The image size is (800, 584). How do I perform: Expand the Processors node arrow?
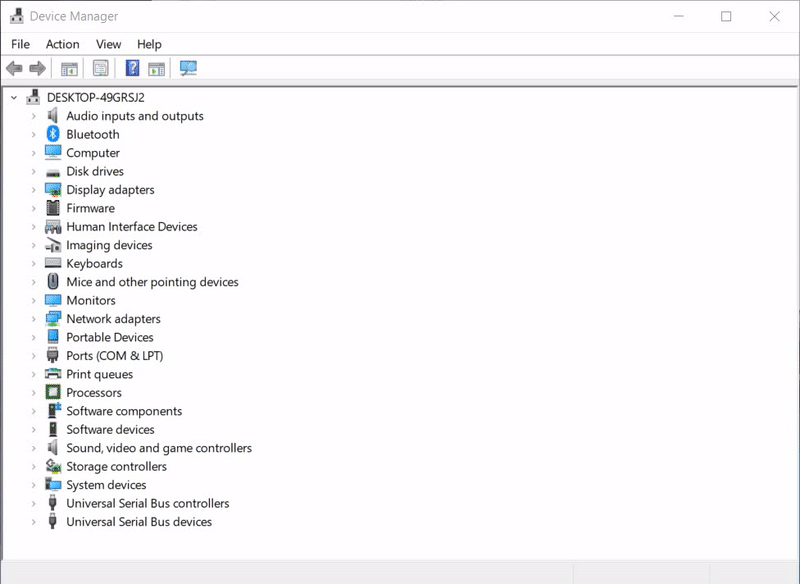[x=34, y=393]
